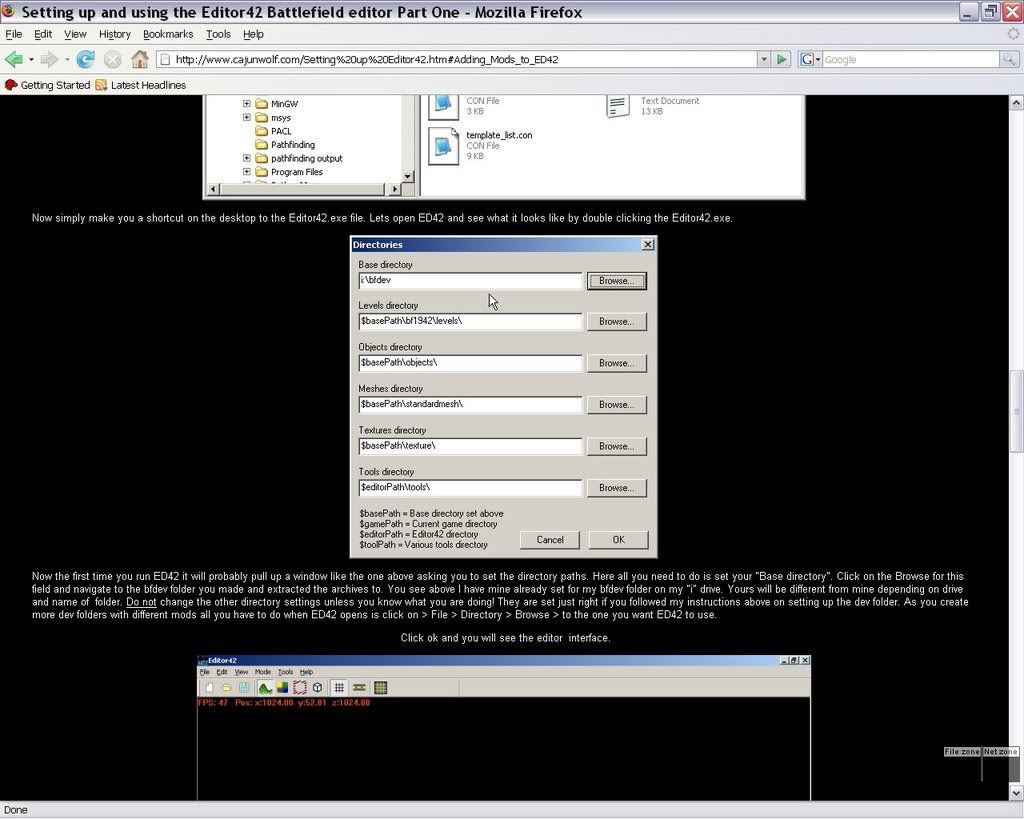Screen dimensions: 1024x819
Task: Select the terrain heightmap tool in Editor42
Action: click(x=264, y=687)
